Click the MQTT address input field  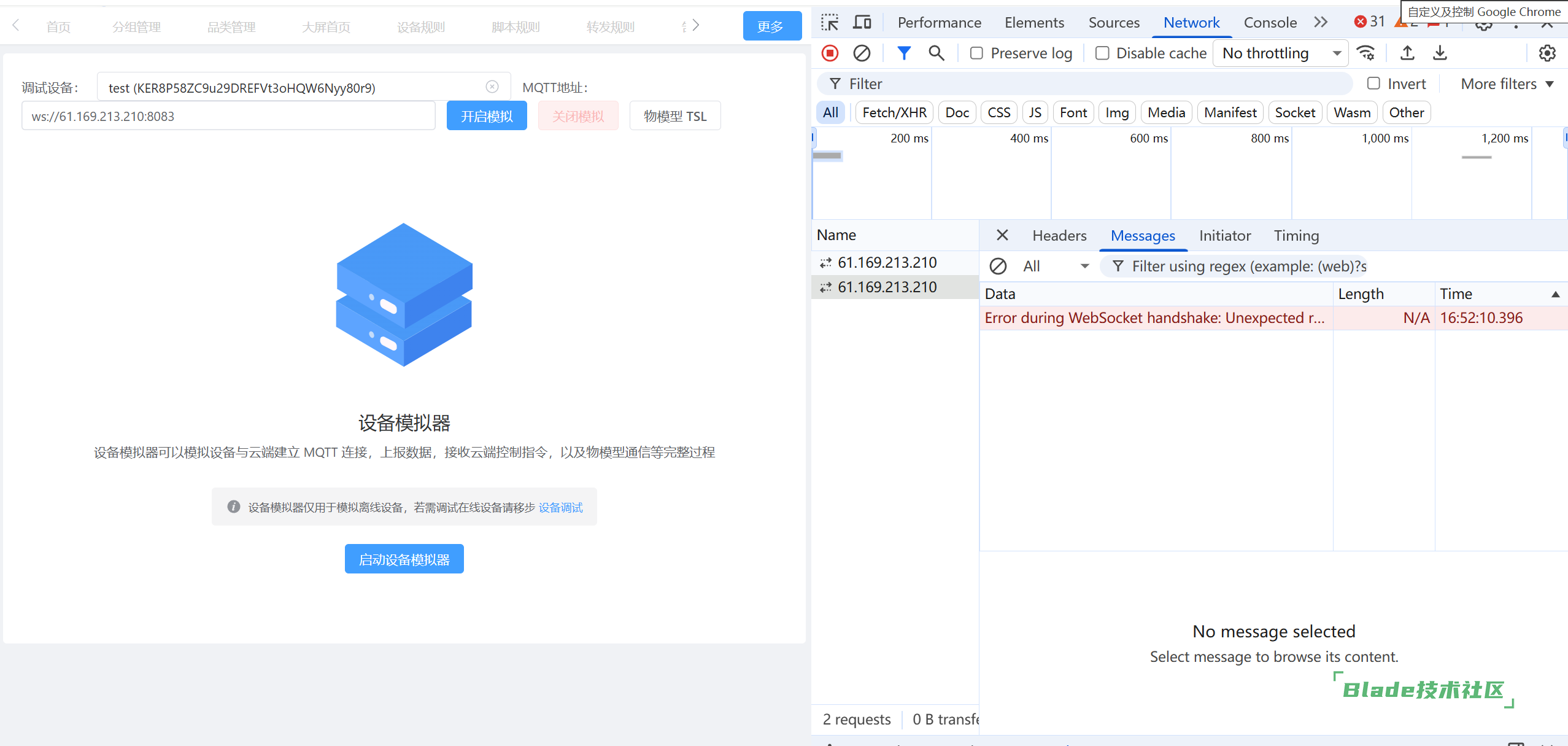[228, 116]
